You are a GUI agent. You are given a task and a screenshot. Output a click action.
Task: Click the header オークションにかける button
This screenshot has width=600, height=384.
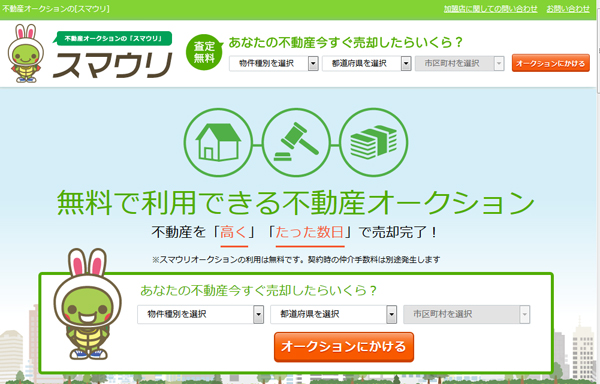551,63
